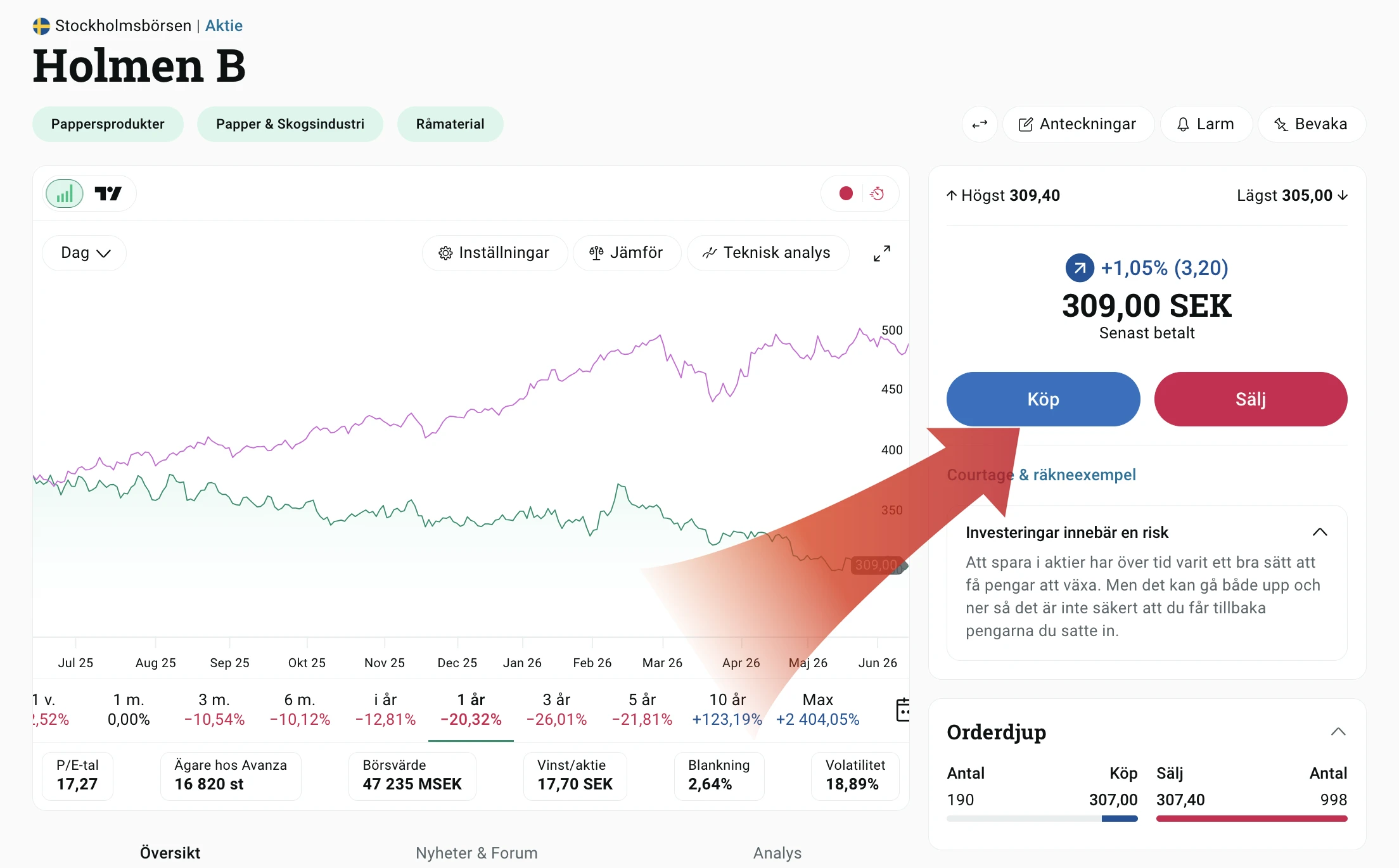Click the Volatilitet 18,89% box
Screen dimensions: 1399x868
[x=855, y=775]
